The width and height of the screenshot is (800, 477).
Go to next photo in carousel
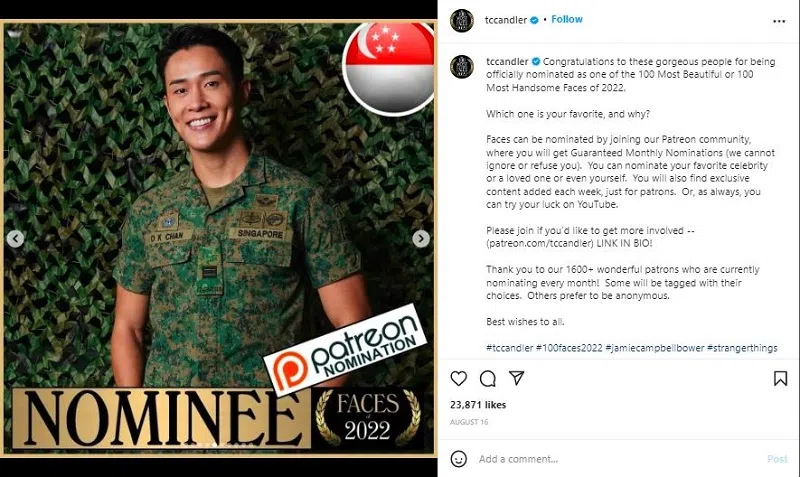coord(421,238)
